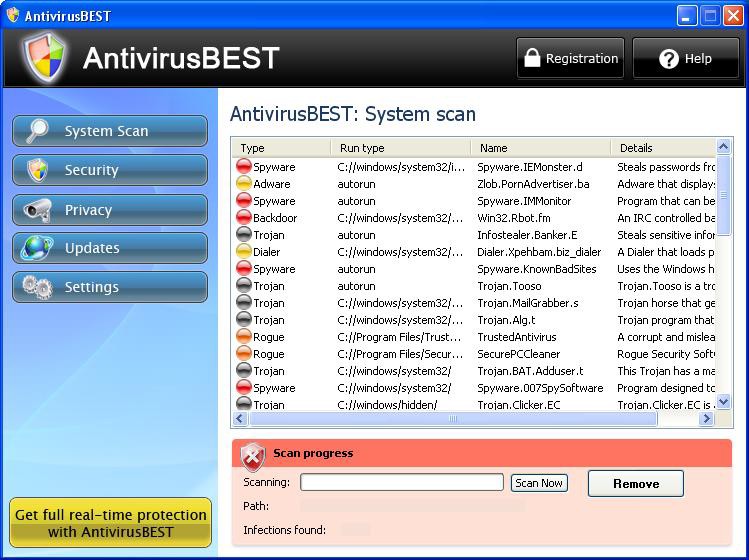Sort the list by Type column header
749x560 pixels.
pyautogui.click(x=281, y=148)
